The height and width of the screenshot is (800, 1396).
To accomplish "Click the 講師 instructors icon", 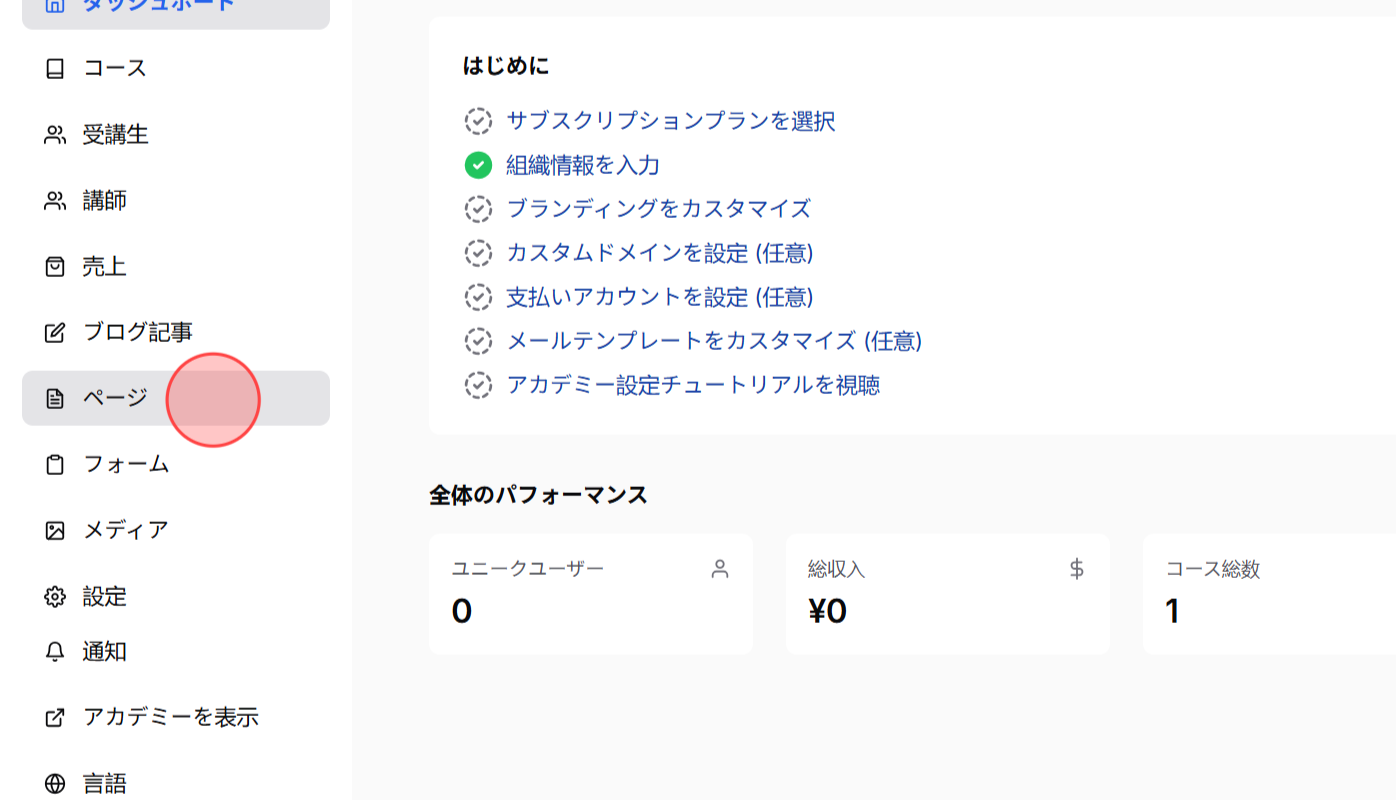I will (55, 200).
